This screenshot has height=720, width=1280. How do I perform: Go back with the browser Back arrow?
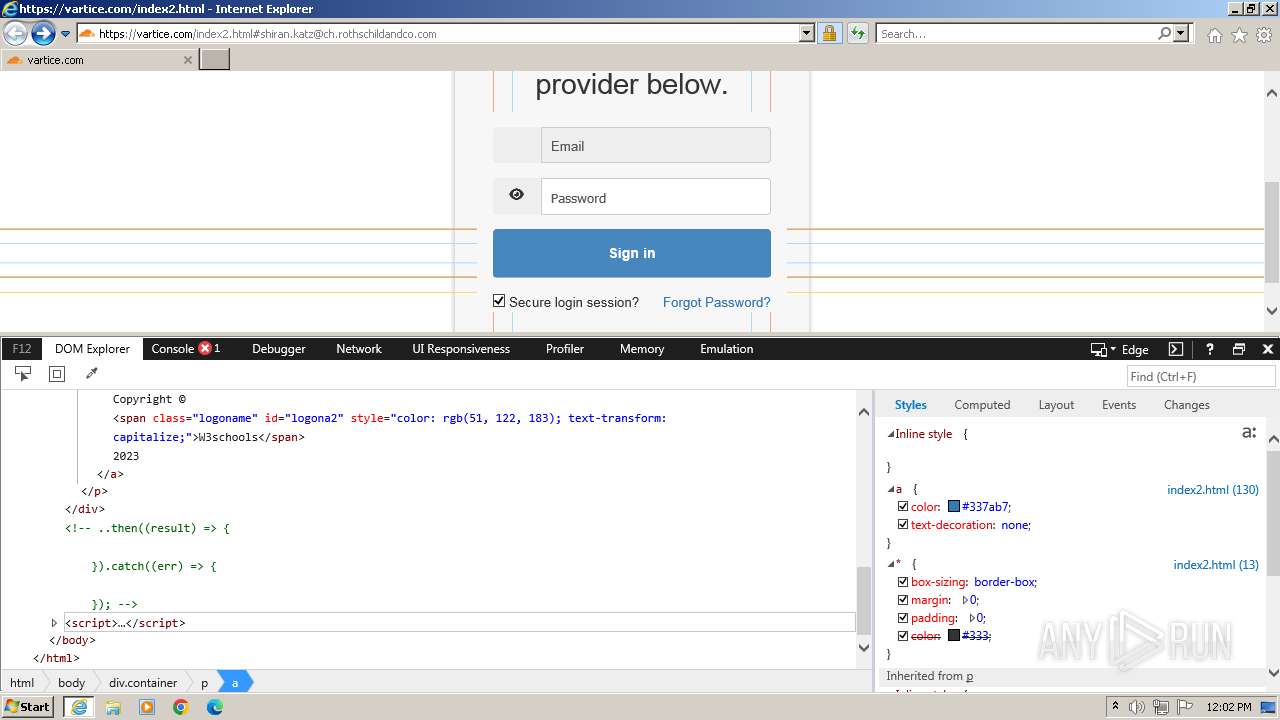[x=15, y=33]
